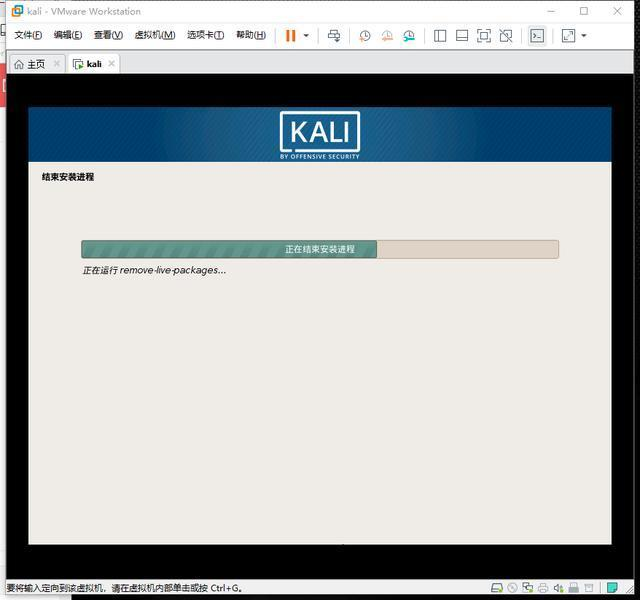640x600 pixels.
Task: Switch to Unity mode icon
Action: [x=506, y=36]
